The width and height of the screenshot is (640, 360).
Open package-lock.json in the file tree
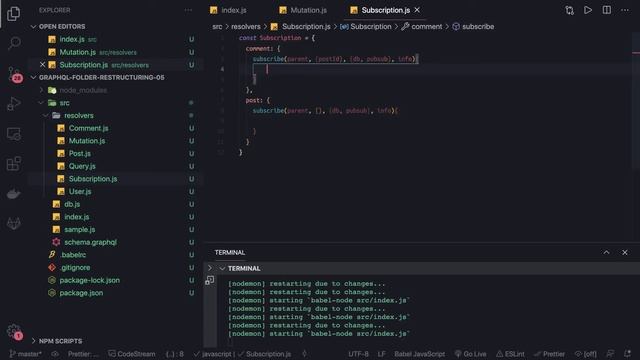(89, 280)
